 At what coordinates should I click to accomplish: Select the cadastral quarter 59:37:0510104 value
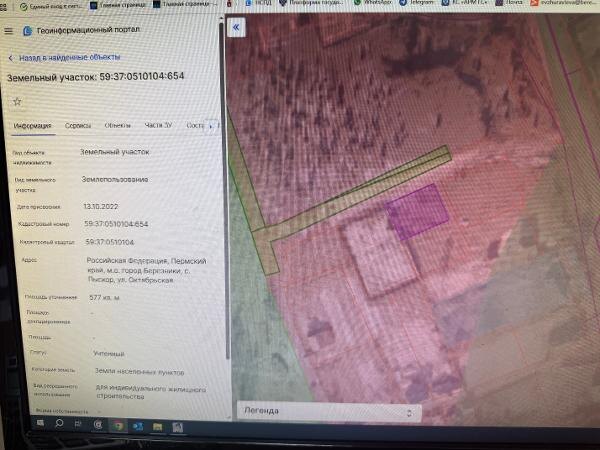pyautogui.click(x=110, y=242)
